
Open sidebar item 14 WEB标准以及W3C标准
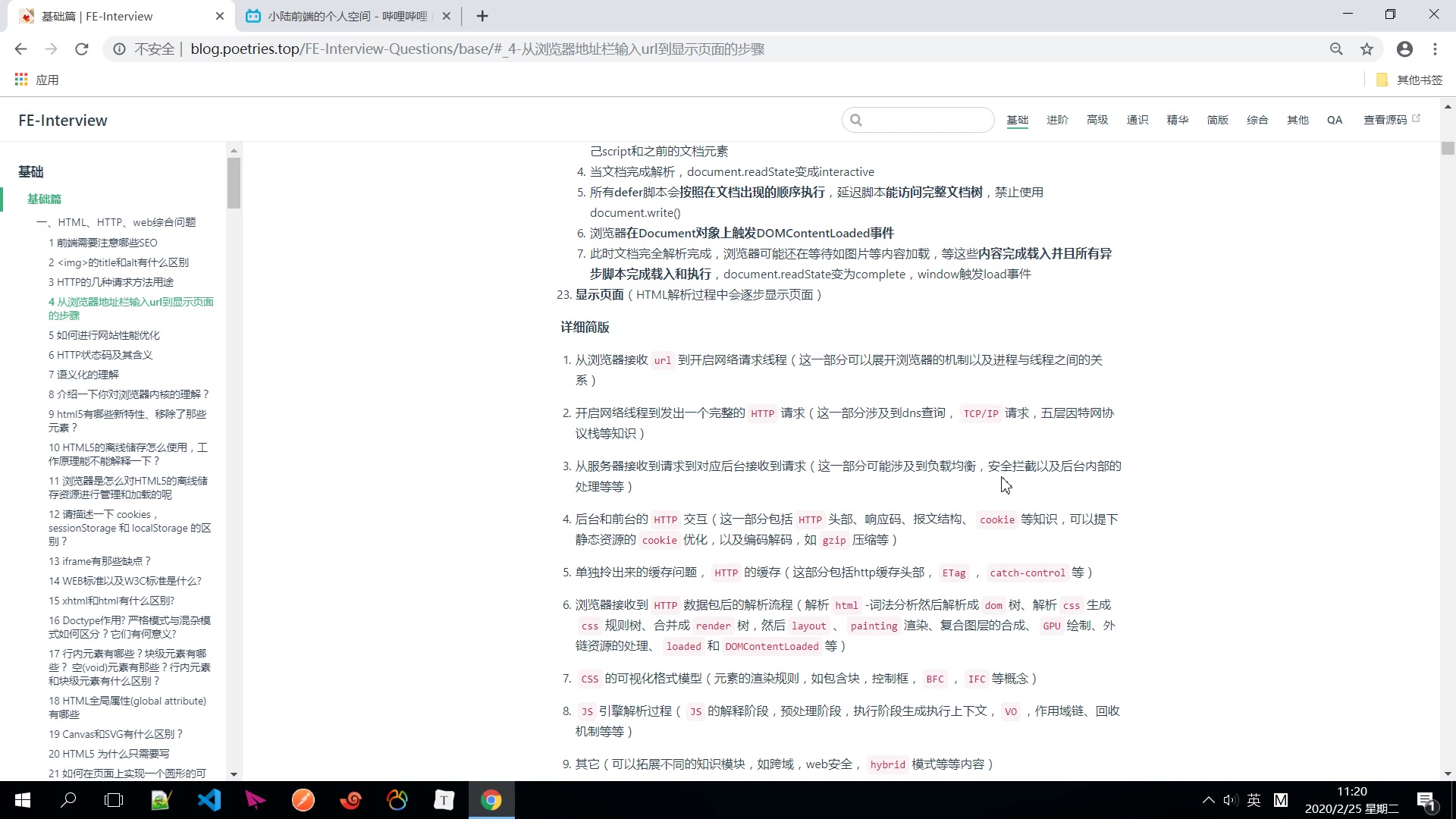(125, 581)
